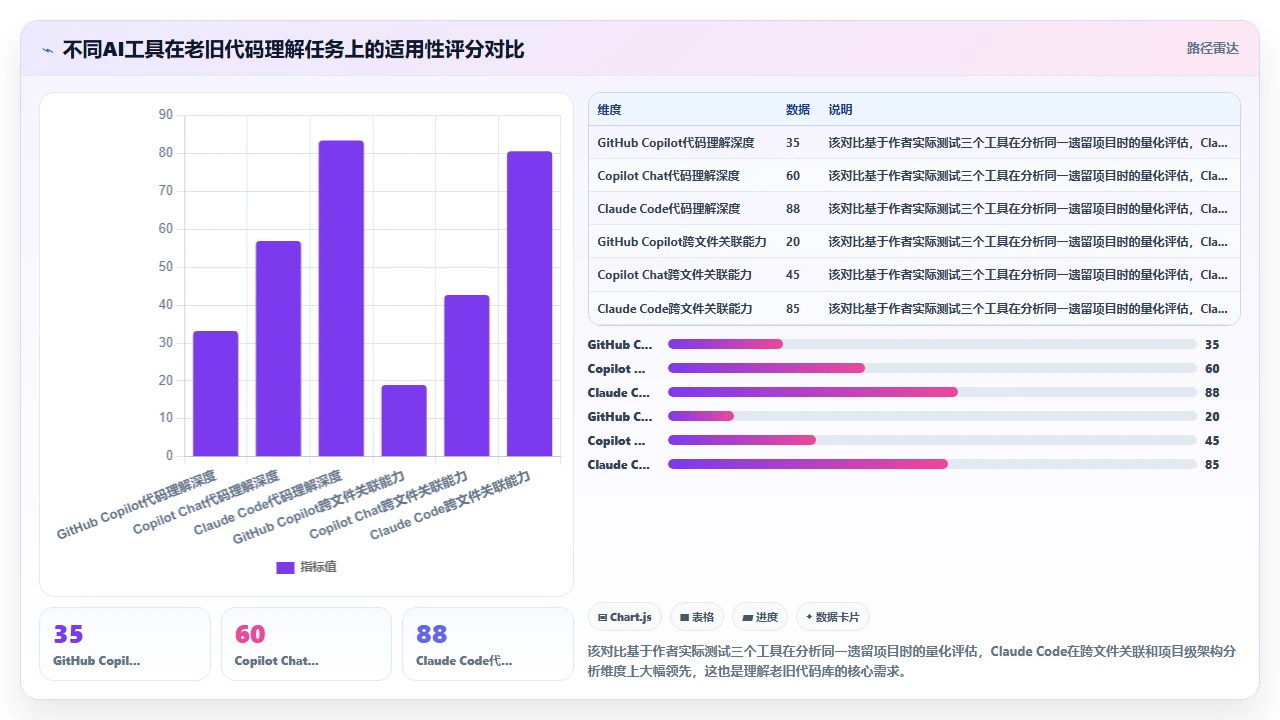The height and width of the screenshot is (720, 1280).
Task: Select the 数据卡片 tag chip
Action: (833, 617)
